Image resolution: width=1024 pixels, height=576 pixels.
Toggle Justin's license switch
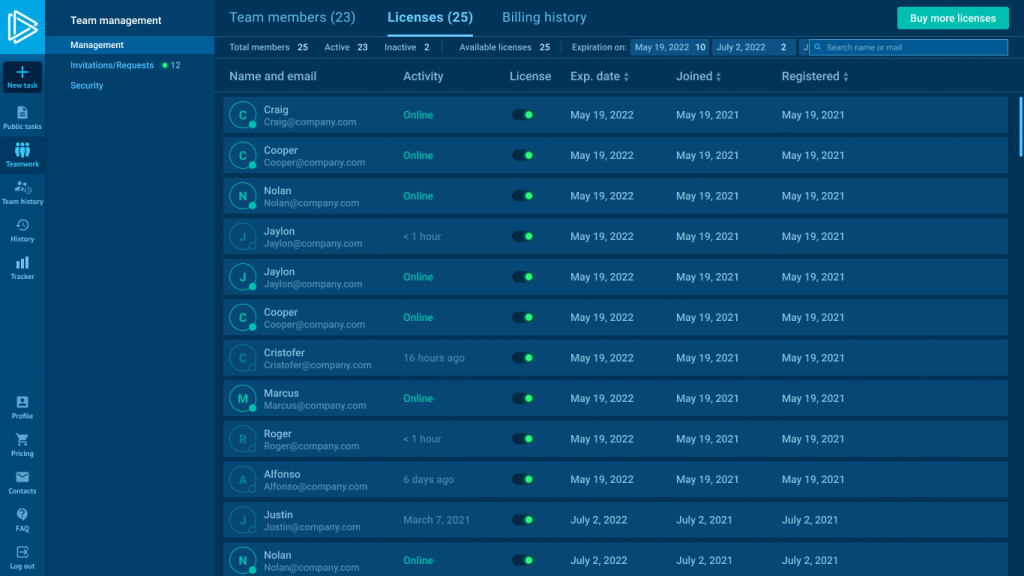pyautogui.click(x=522, y=520)
